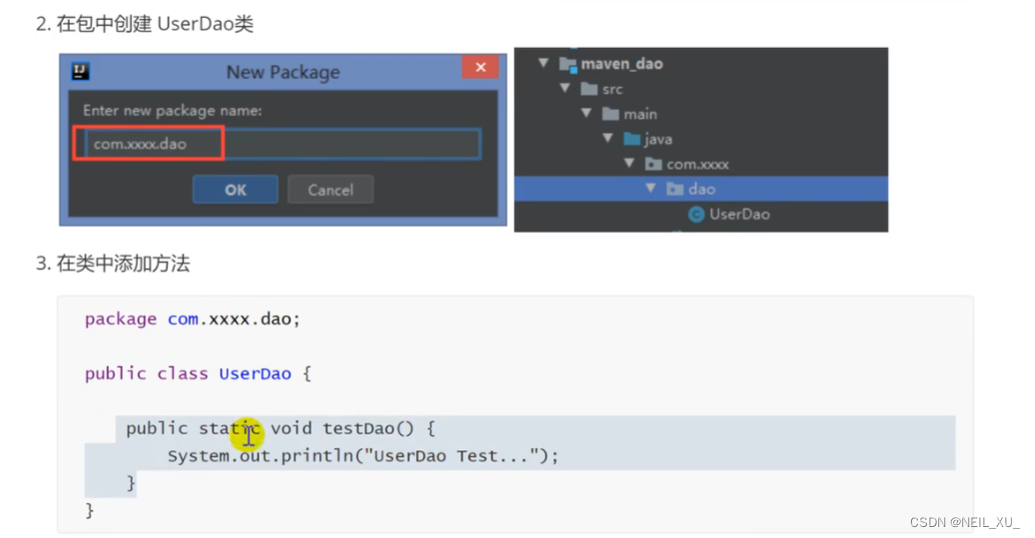The height and width of the screenshot is (538, 1035).
Task: Click the System.out.println code line
Action: [x=363, y=456]
